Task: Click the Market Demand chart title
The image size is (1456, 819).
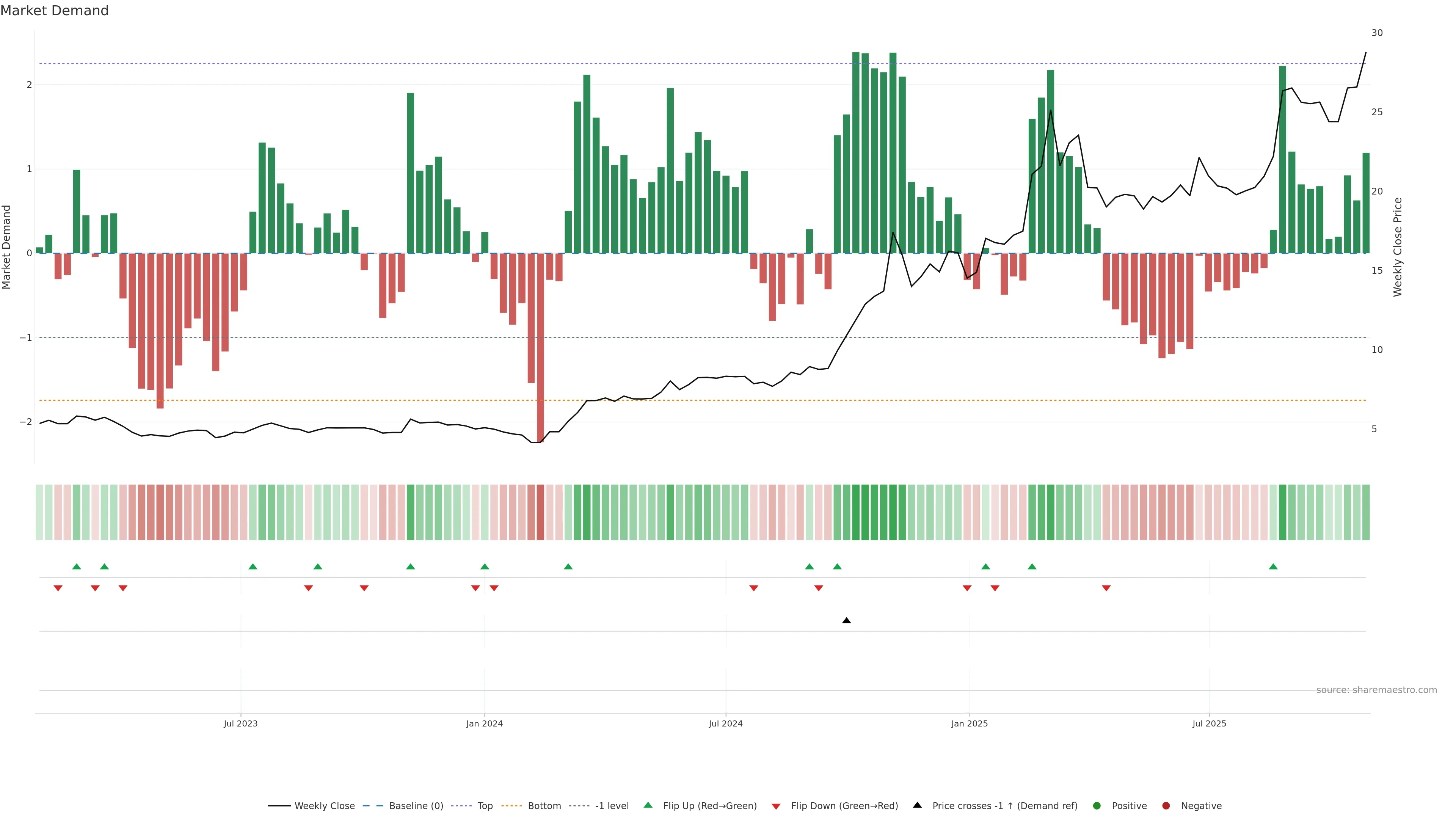Action: pos(54,11)
